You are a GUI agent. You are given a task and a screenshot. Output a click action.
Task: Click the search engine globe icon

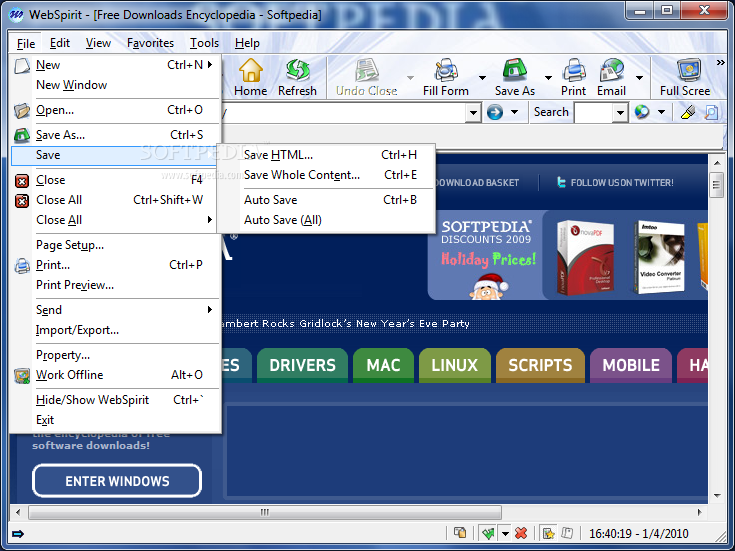642,112
